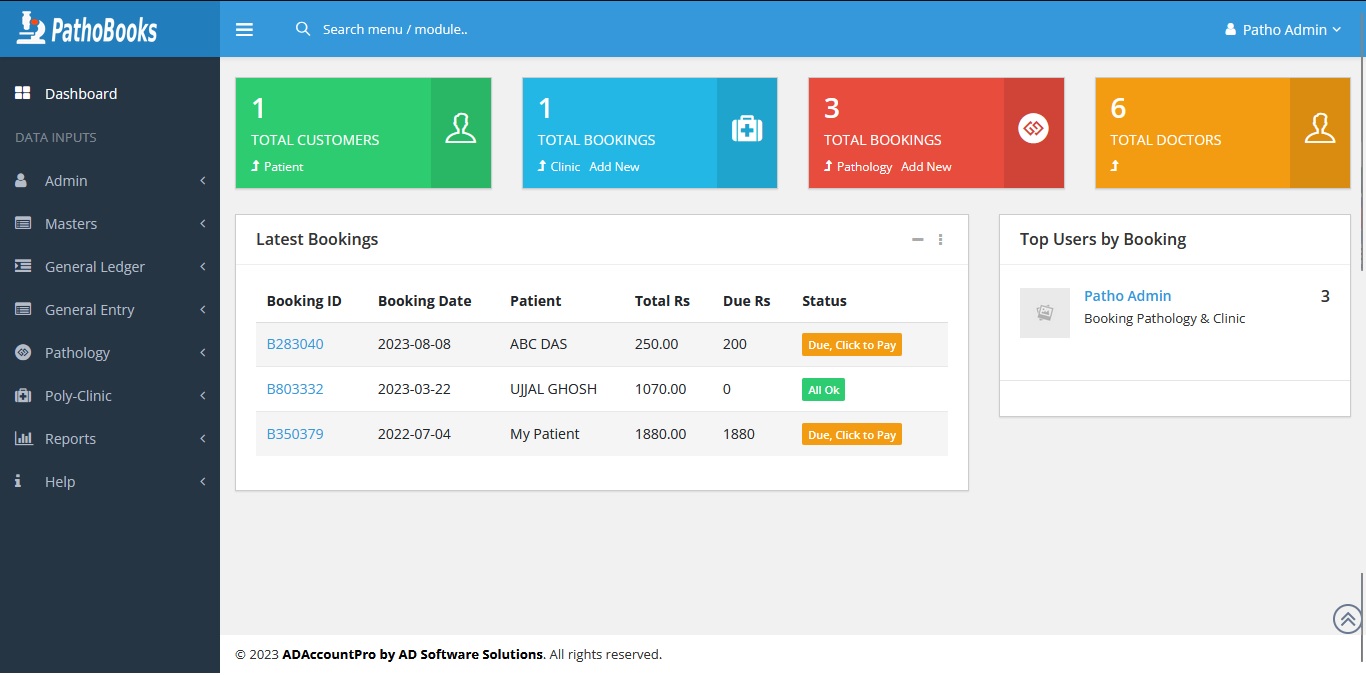This screenshot has width=1366, height=675.
Task: Click the doctor icon on Total Doctors card
Action: click(1320, 129)
